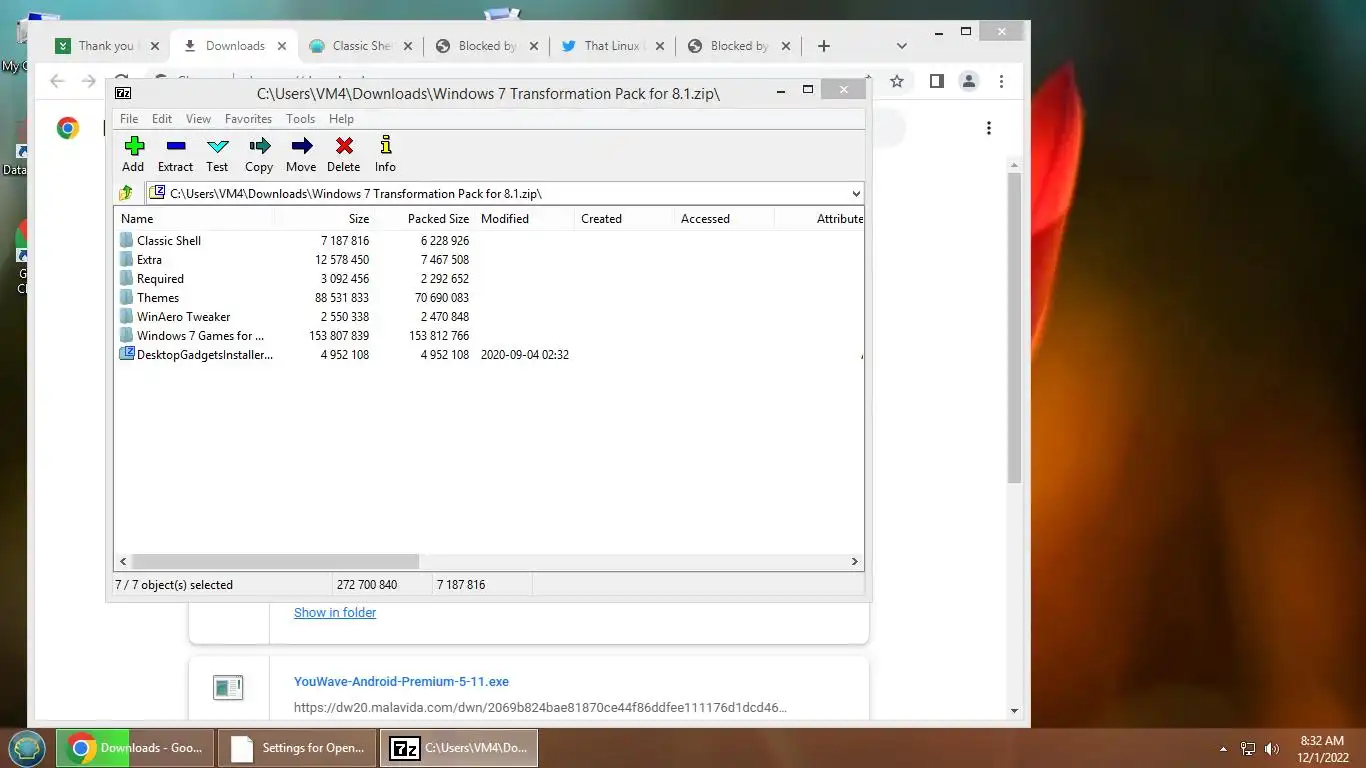Open the View menu
This screenshot has width=1366, height=768.
(198, 118)
